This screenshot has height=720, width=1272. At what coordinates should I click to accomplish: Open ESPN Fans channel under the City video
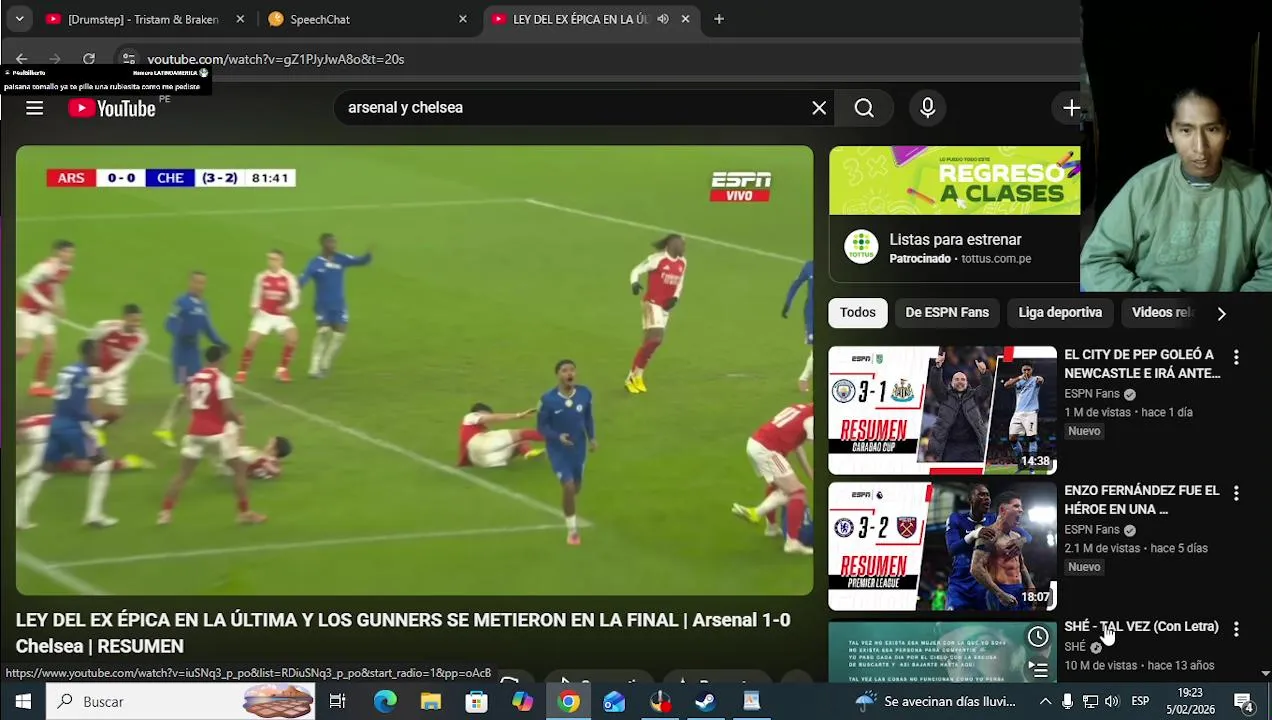(x=1091, y=394)
